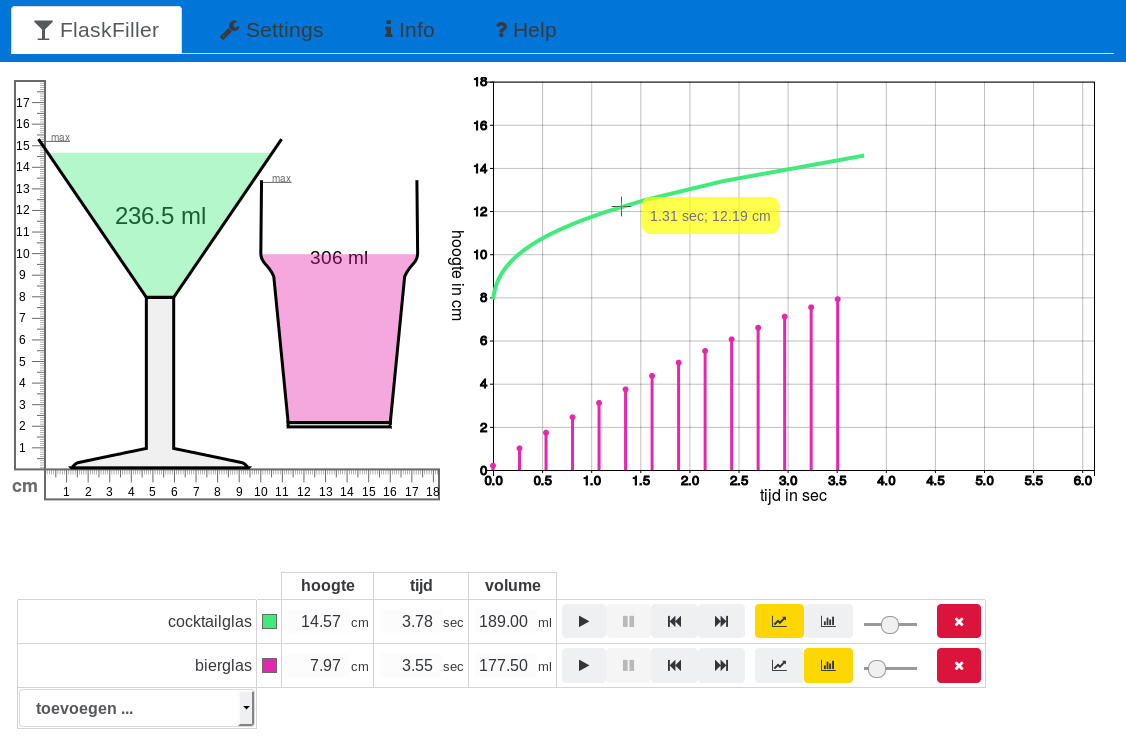Click the beer glass max marker

click(x=282, y=178)
